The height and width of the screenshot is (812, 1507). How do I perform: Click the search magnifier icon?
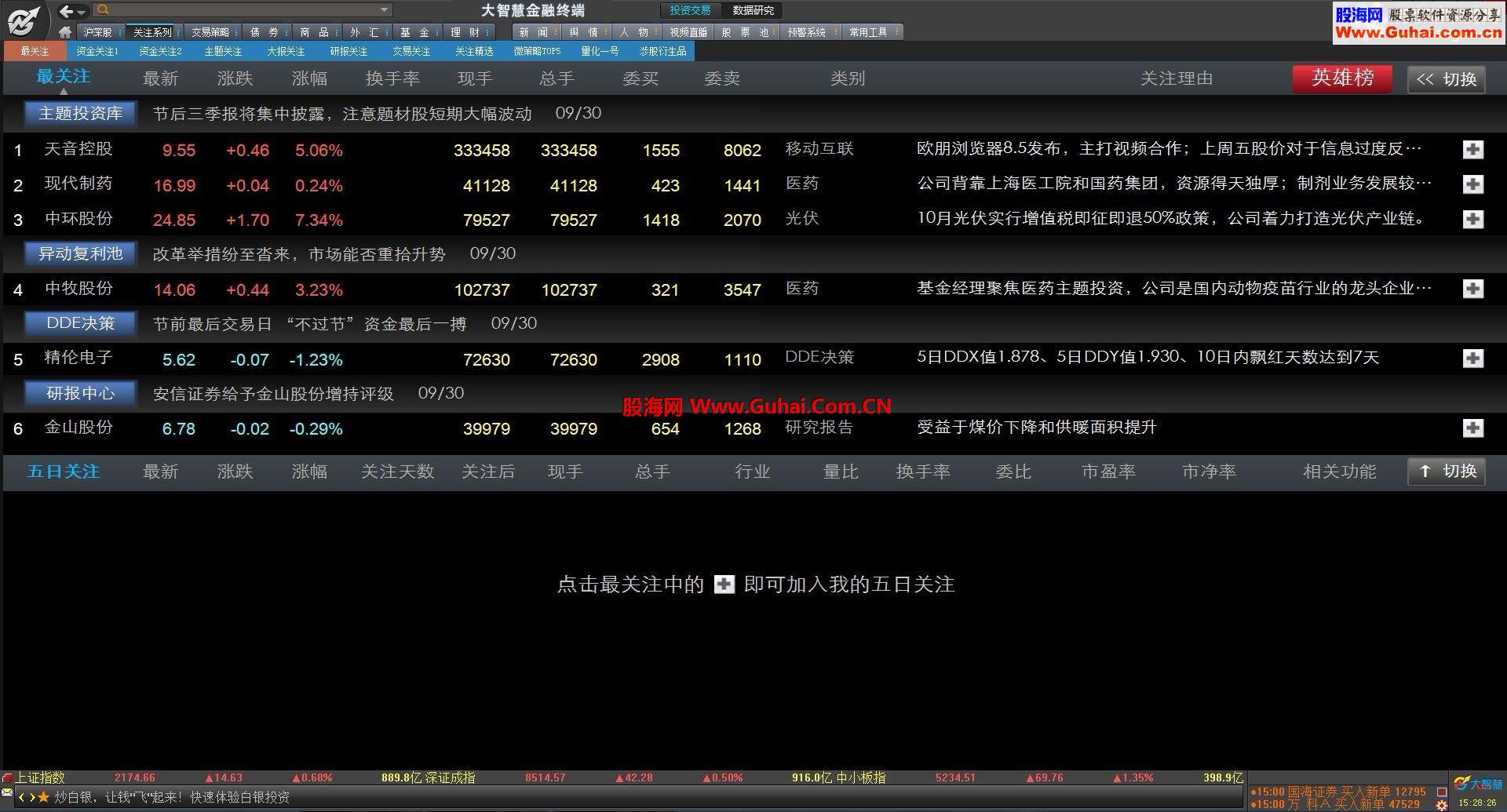(102, 10)
